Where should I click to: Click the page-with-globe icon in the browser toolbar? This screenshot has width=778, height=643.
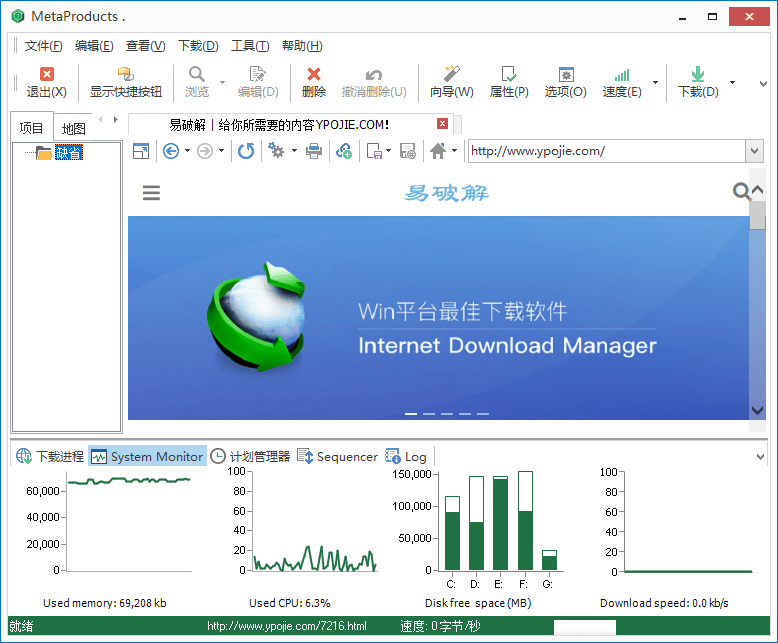tap(407, 151)
